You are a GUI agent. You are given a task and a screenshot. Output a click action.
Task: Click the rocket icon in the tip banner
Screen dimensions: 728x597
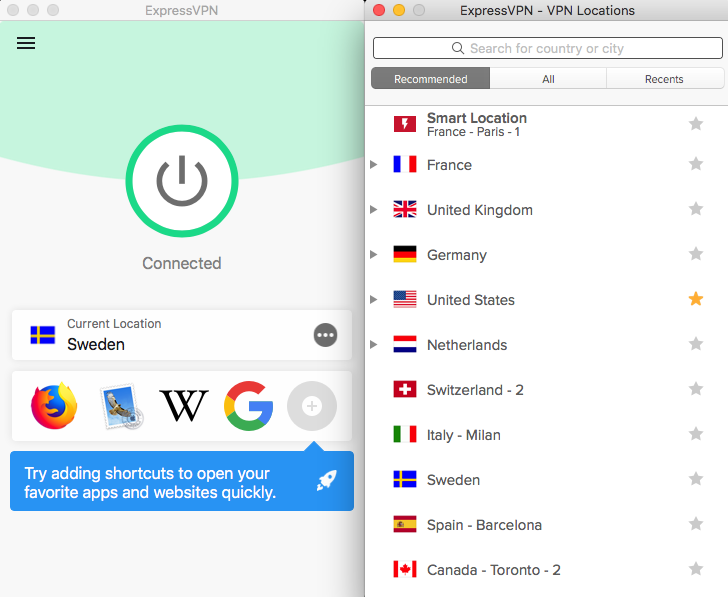click(326, 480)
